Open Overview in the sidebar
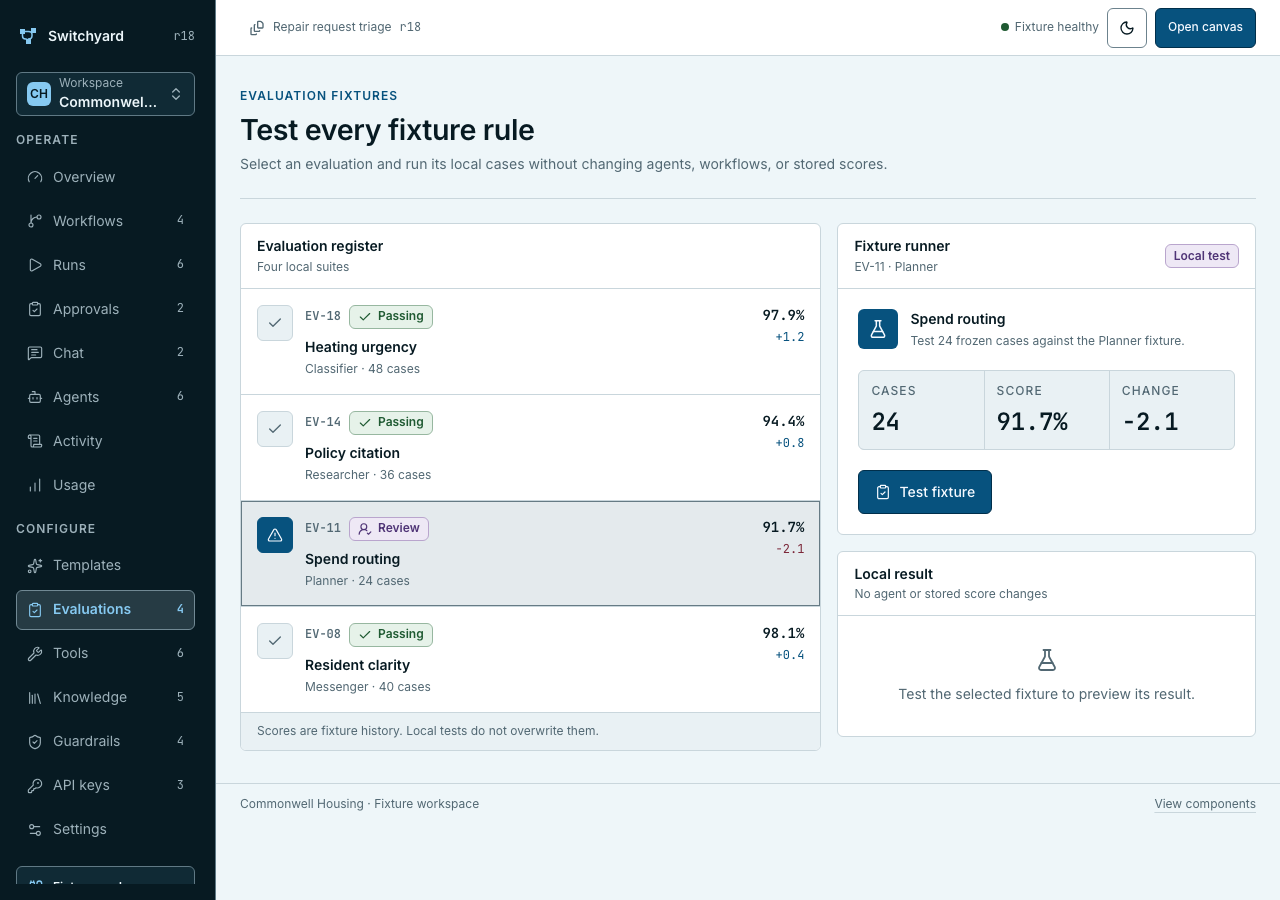Screen dimensions: 1280x900 [105, 177]
